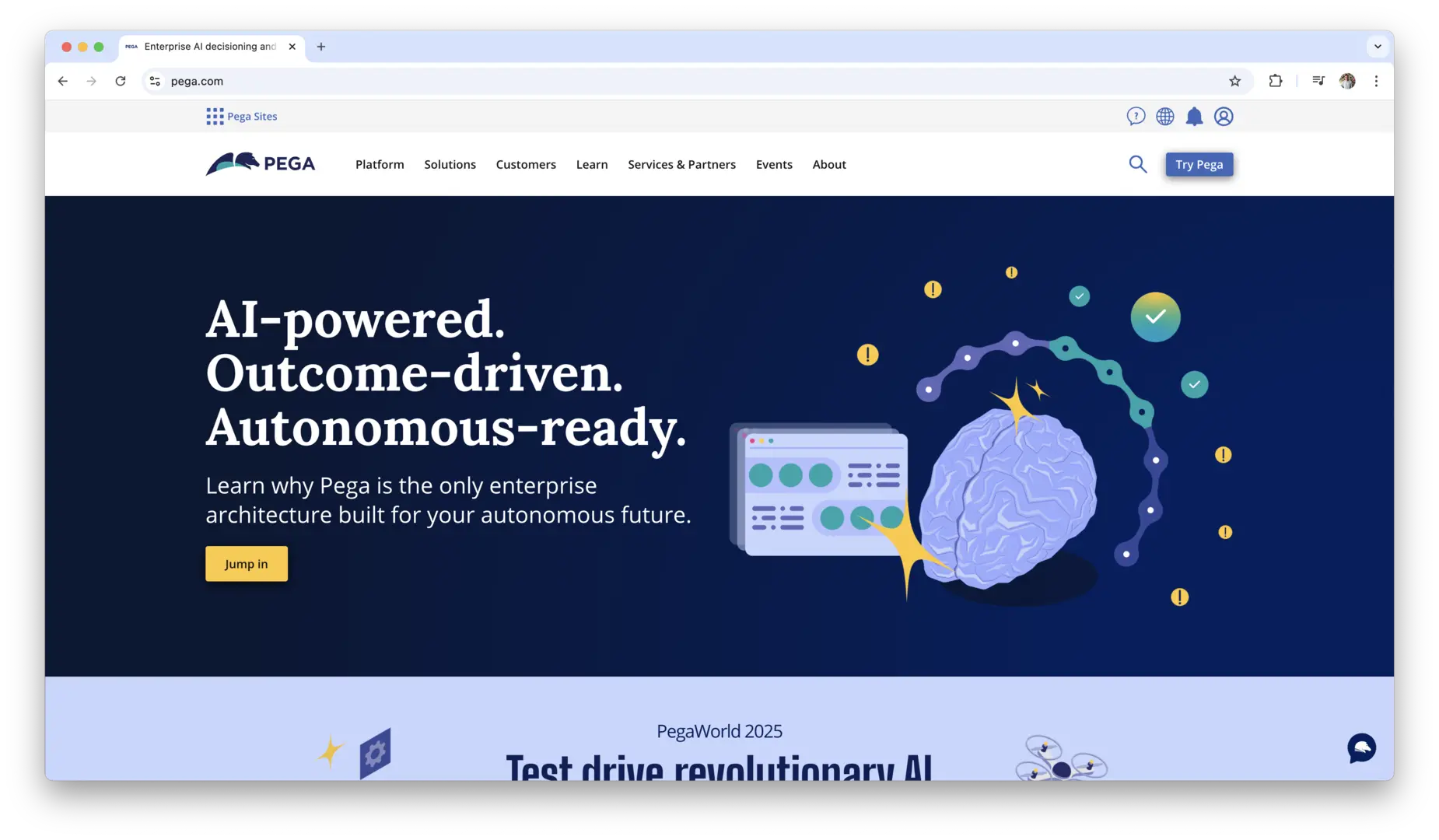Viewport: 1439px width, 840px height.
Task: Click the help question bubble icon
Action: [1136, 117]
